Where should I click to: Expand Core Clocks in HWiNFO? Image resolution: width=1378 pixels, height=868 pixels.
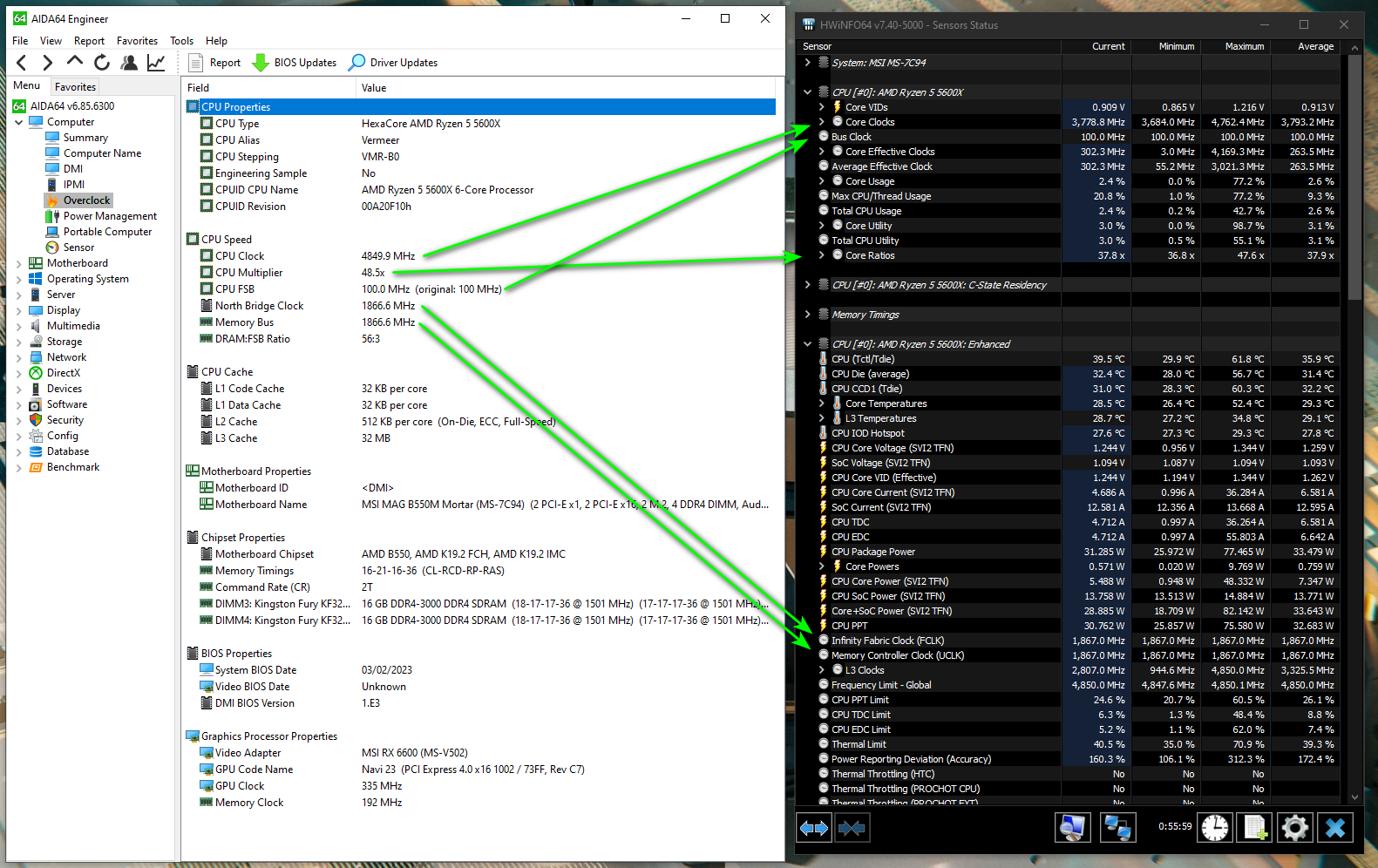tap(822, 122)
